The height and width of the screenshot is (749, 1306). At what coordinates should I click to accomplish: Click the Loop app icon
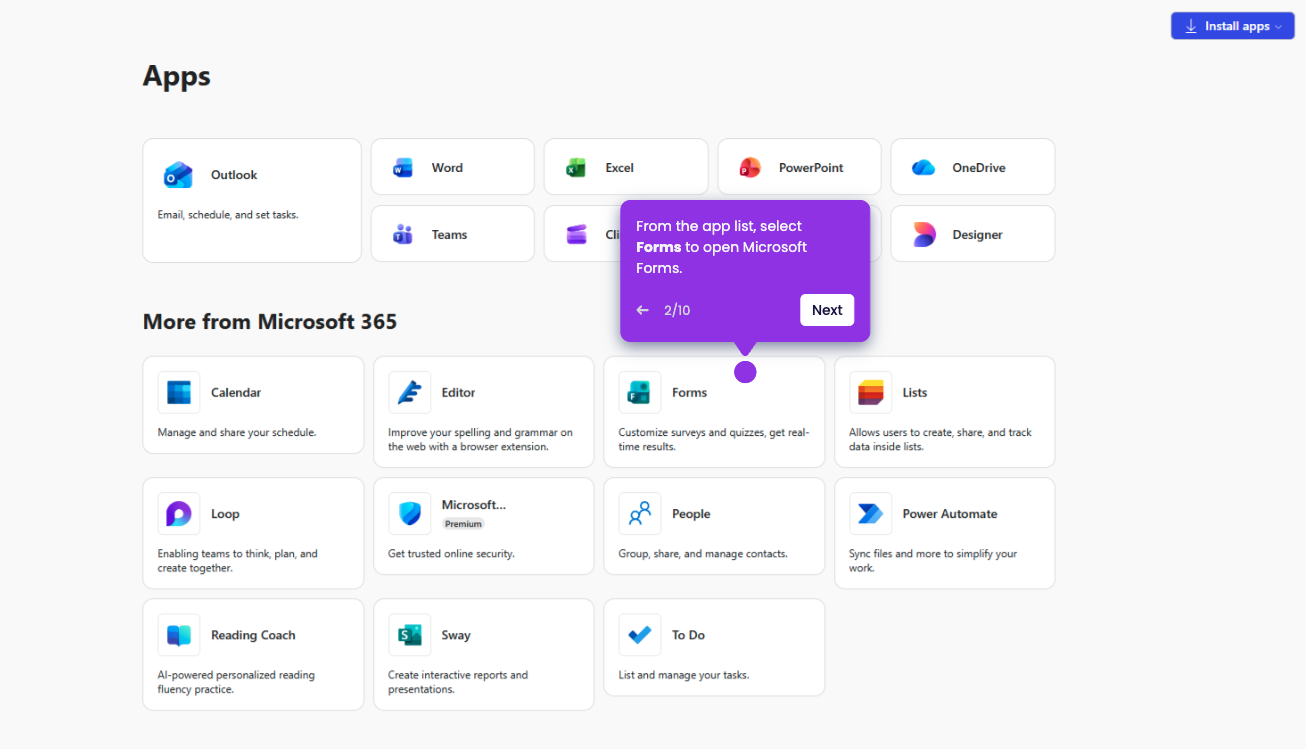179,514
